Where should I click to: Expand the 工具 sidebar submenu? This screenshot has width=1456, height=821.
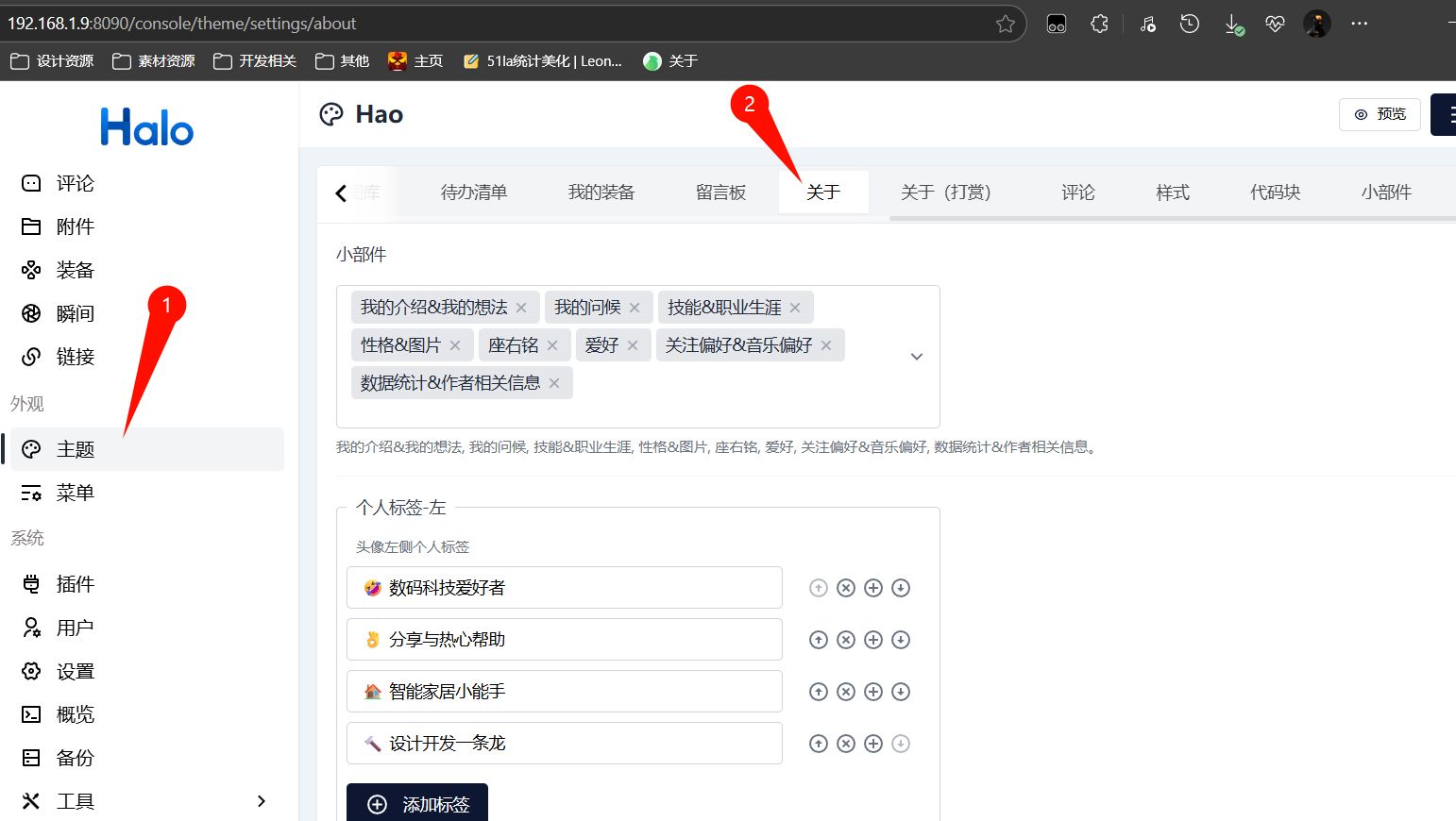[x=262, y=801]
